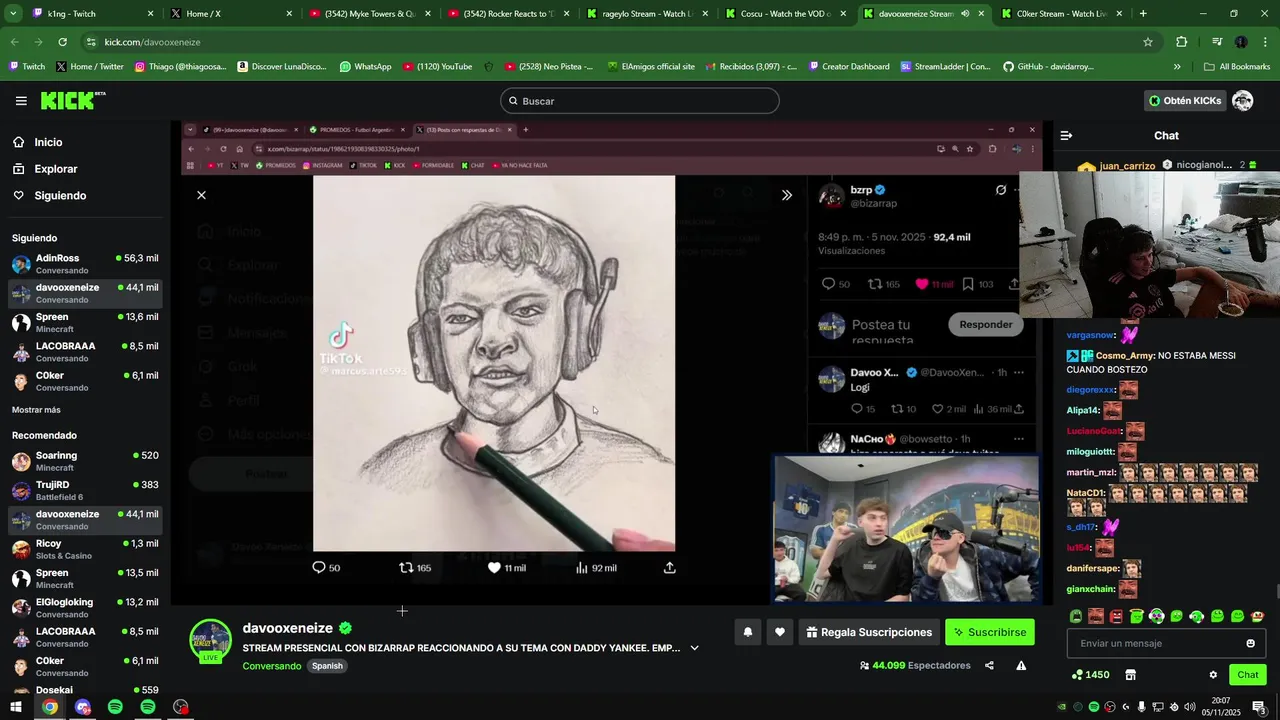Image resolution: width=1280 pixels, height=720 pixels.
Task: Open the WhatsApp bookmark
Action: tap(365, 67)
